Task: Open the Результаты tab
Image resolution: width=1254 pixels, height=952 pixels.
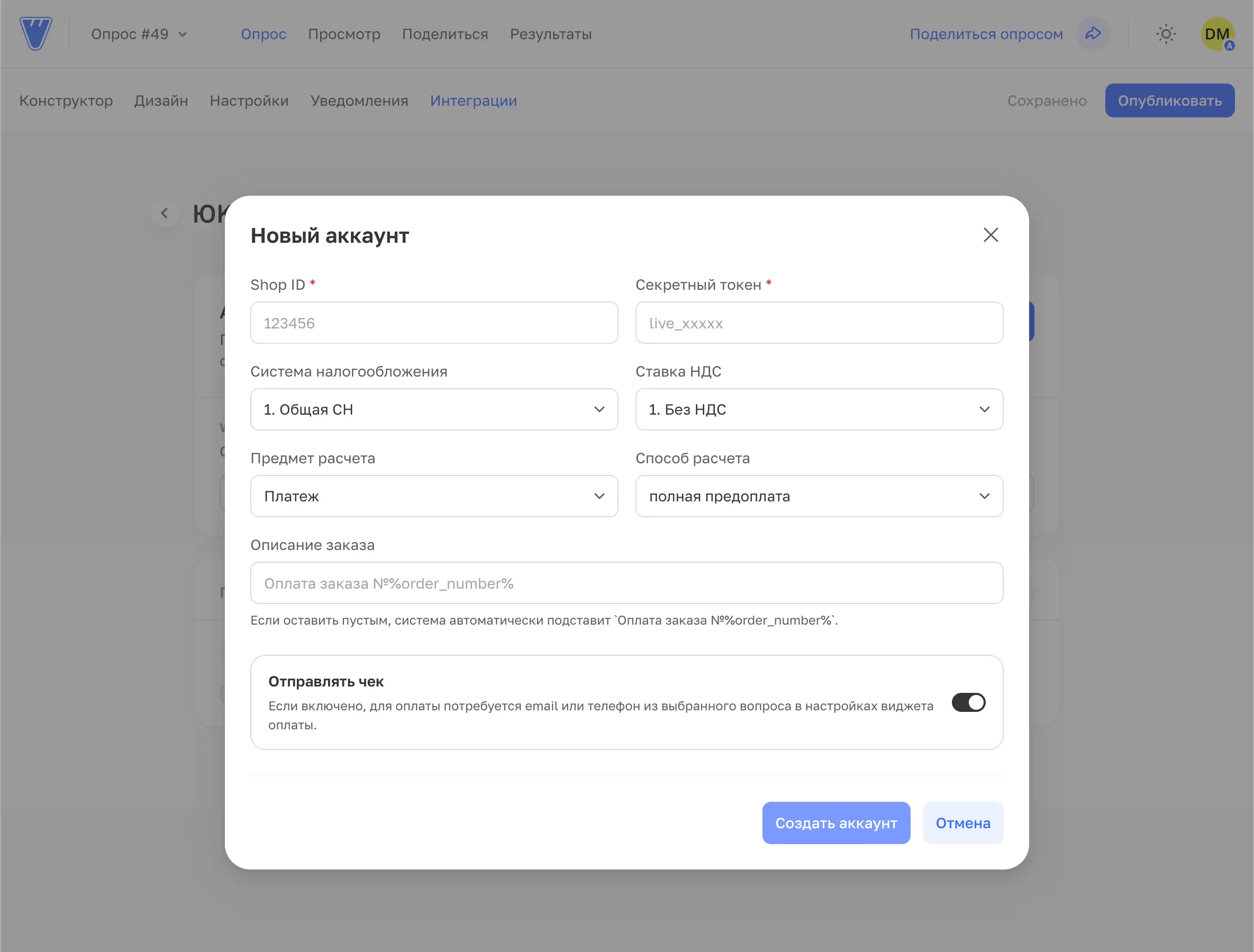Action: [x=550, y=34]
